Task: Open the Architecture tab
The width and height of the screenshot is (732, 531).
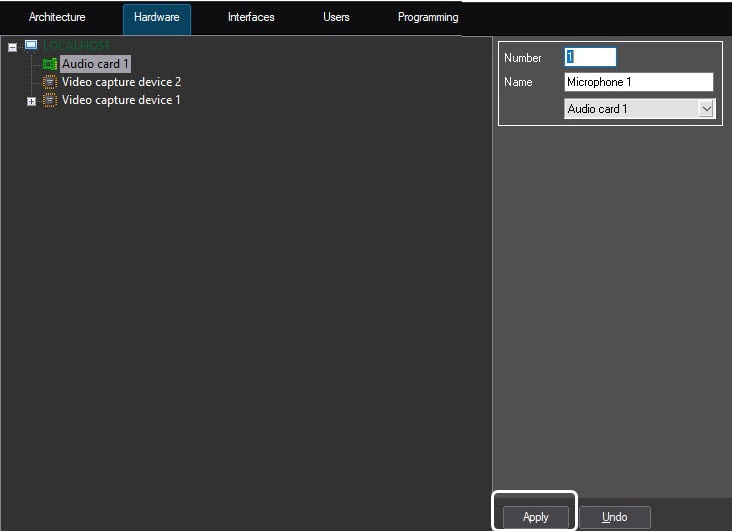Action: [57, 18]
